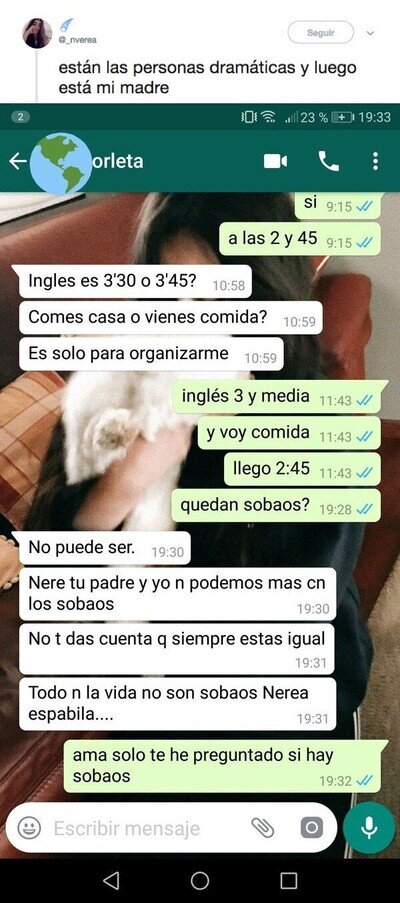Tap the back arrow in chat header
The image size is (400, 903).
tap(17, 161)
